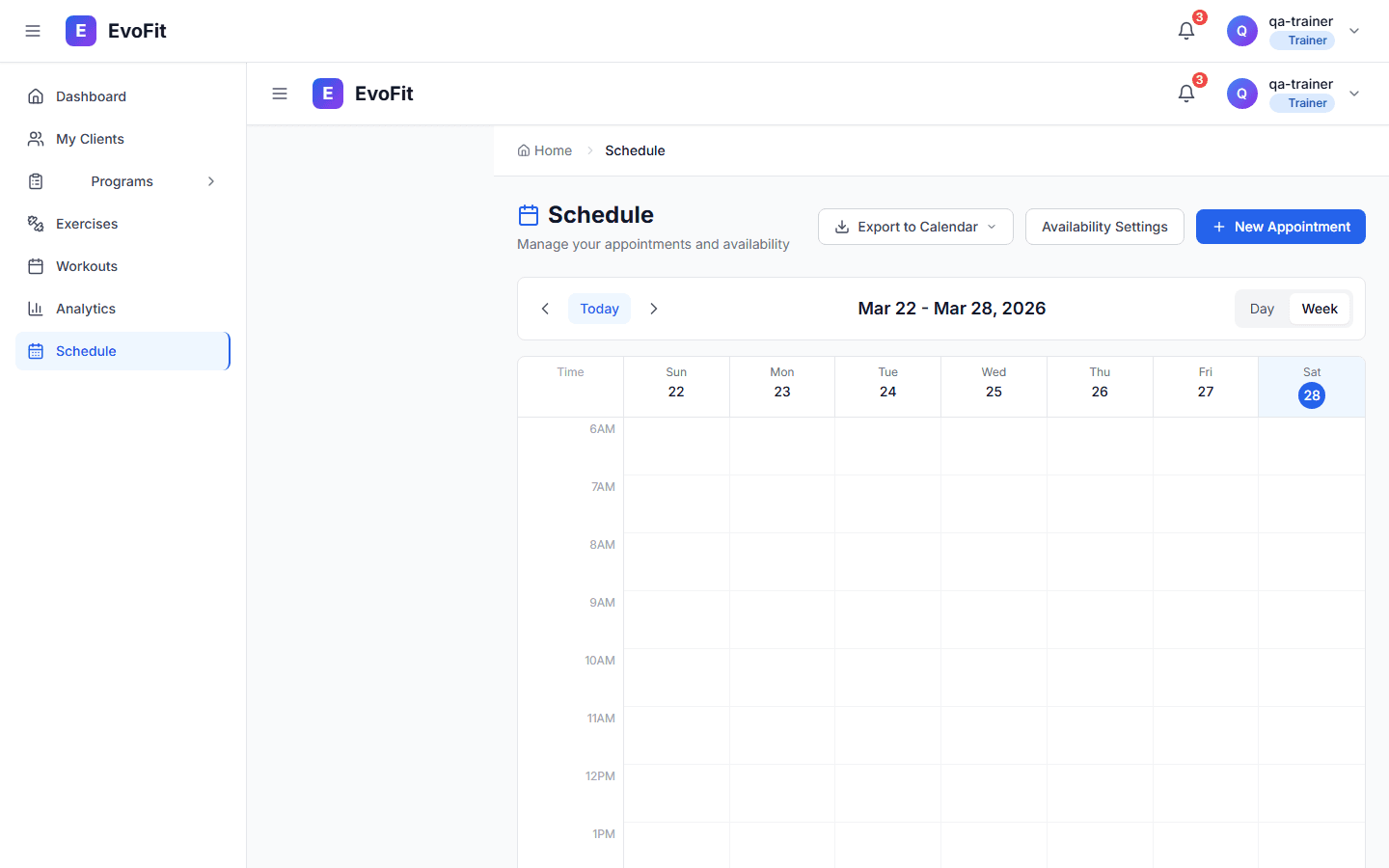Select Schedule in the sidebar
Screen dimensions: 1389x868
coord(86,350)
